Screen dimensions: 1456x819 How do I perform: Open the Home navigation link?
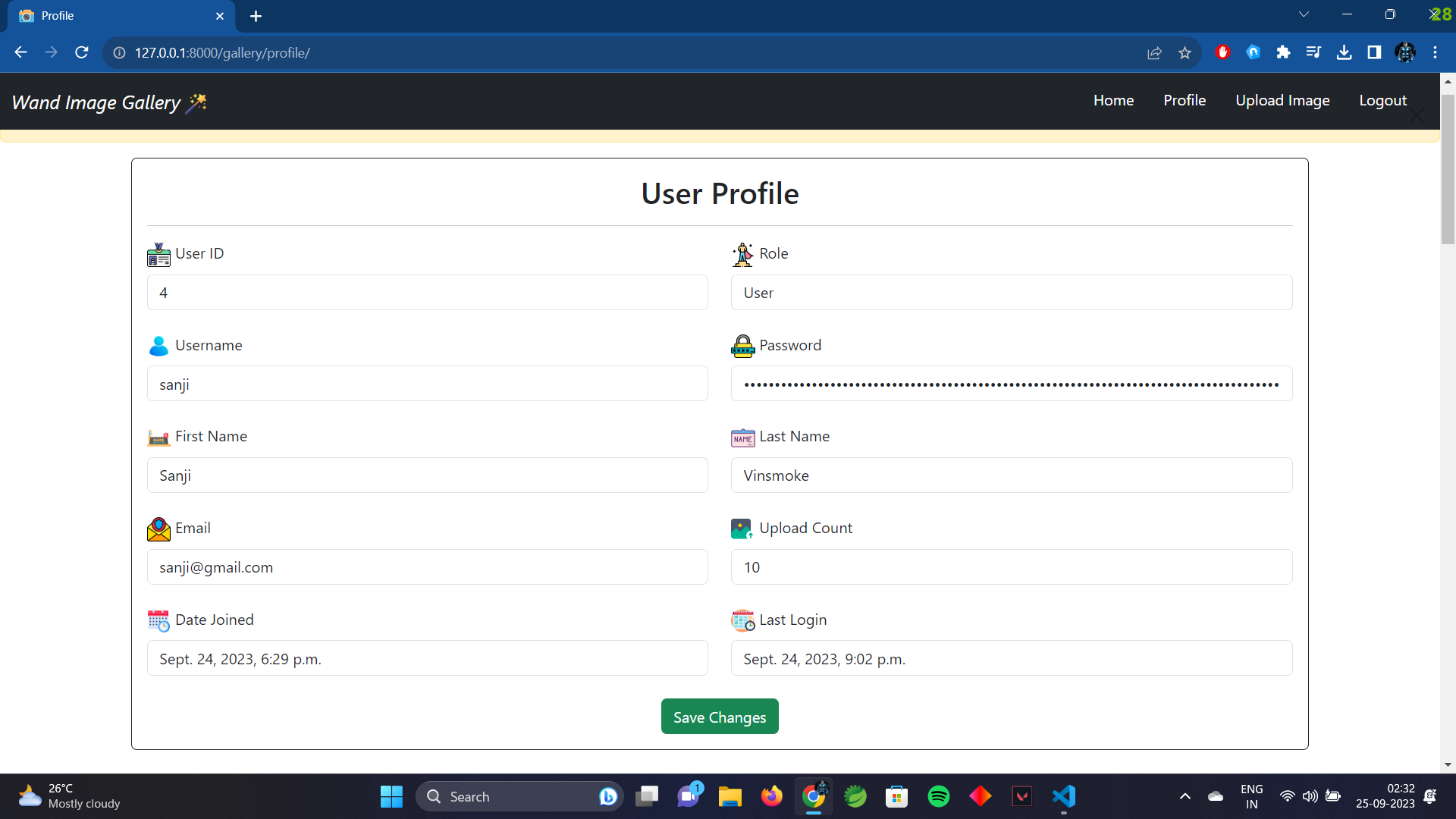pyautogui.click(x=1113, y=100)
